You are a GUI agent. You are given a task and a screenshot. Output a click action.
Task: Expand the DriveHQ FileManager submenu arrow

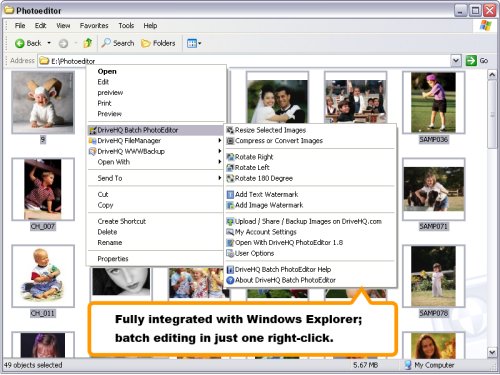click(220, 141)
